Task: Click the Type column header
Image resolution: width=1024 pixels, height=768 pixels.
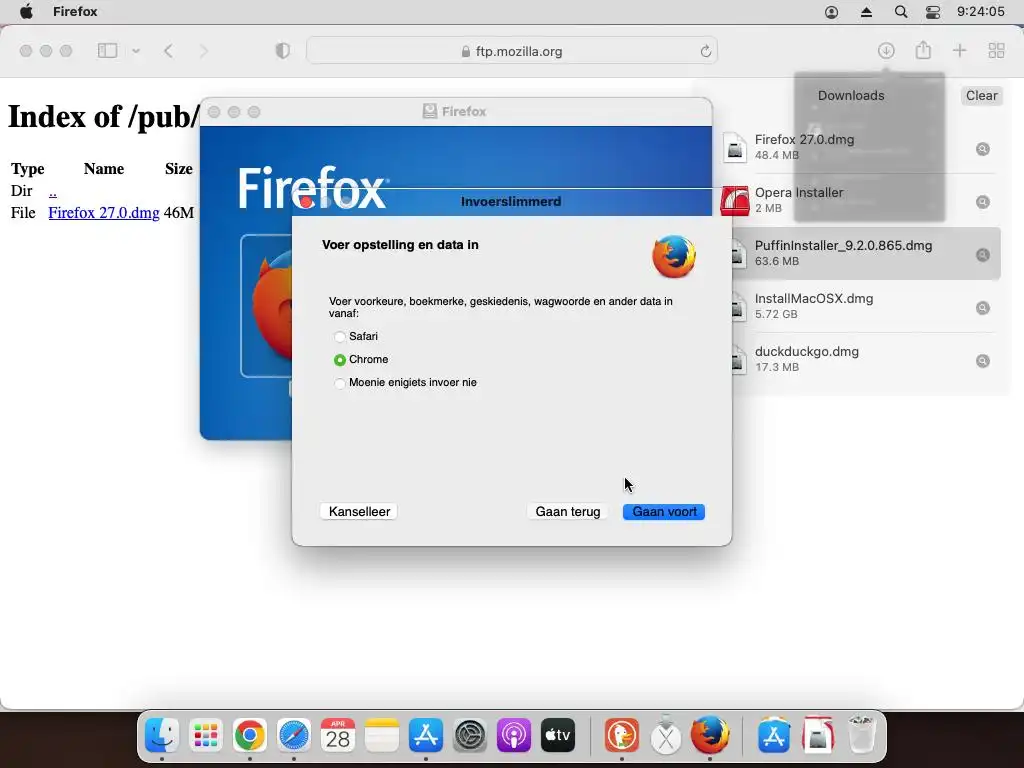Action: click(x=28, y=169)
